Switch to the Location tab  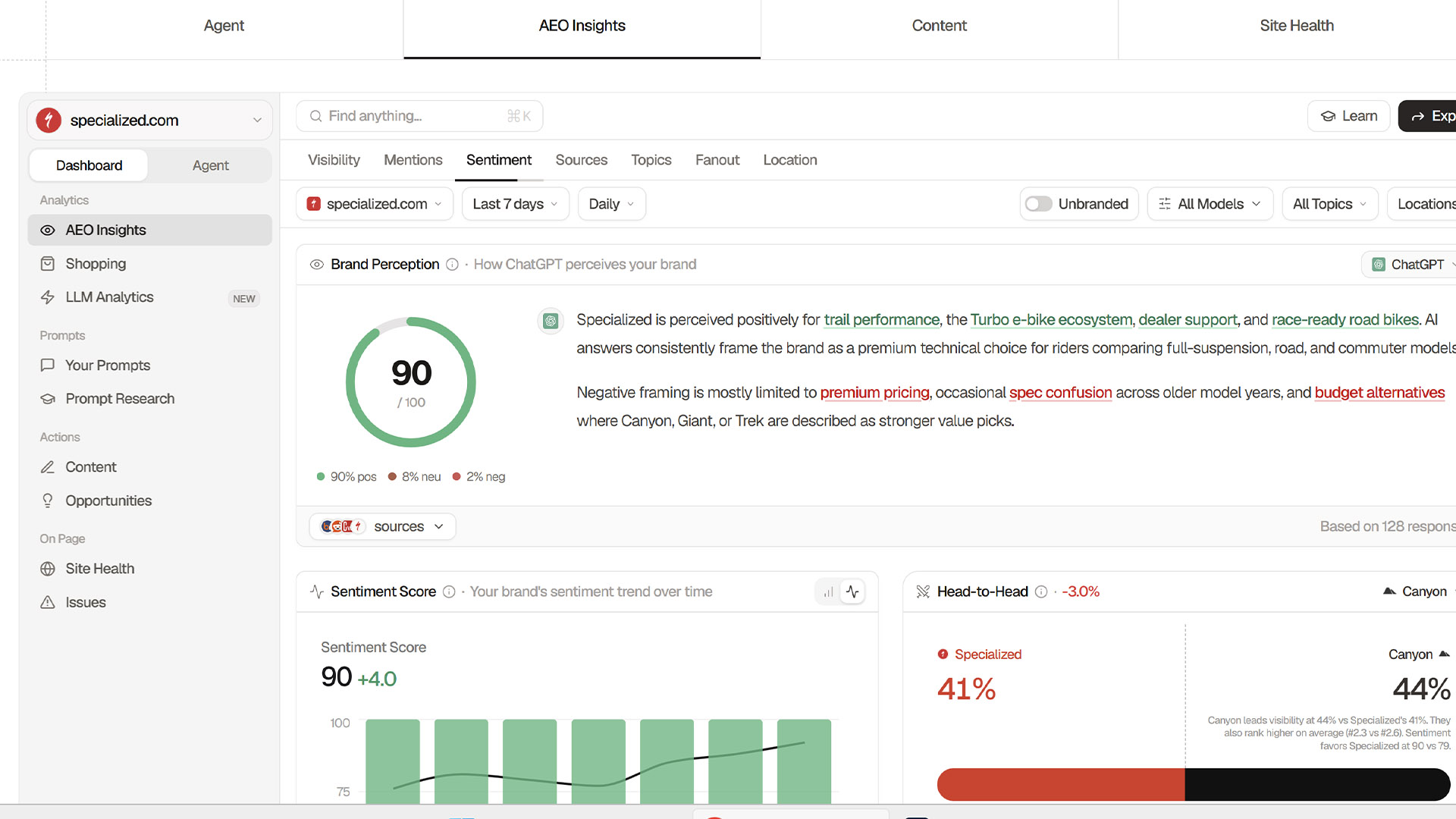[790, 160]
